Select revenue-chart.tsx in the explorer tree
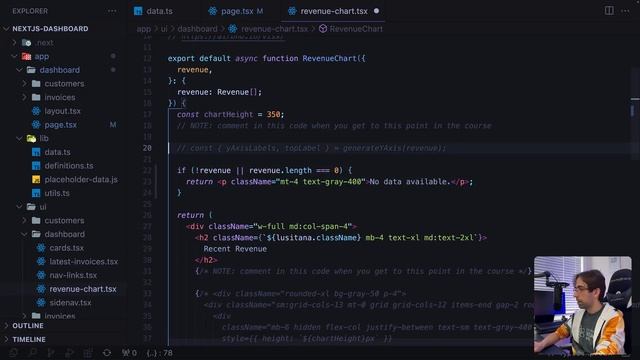640x360 pixels. coord(82,289)
